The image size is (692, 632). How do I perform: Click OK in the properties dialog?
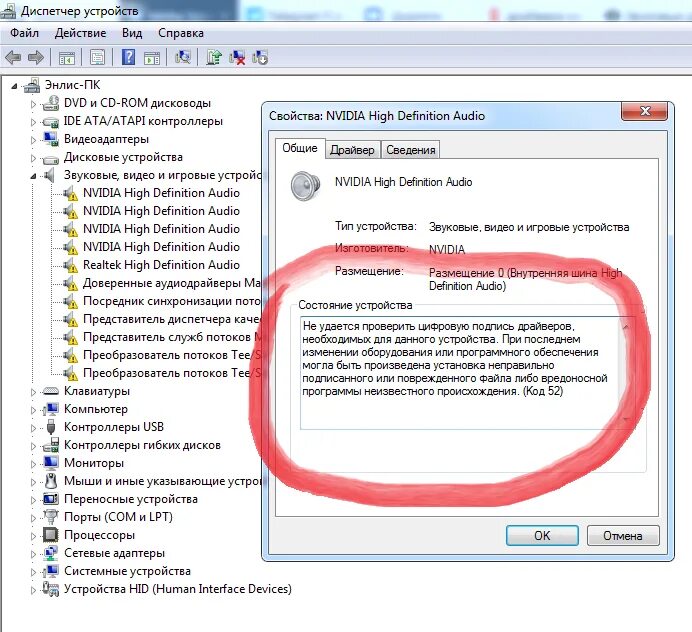542,535
